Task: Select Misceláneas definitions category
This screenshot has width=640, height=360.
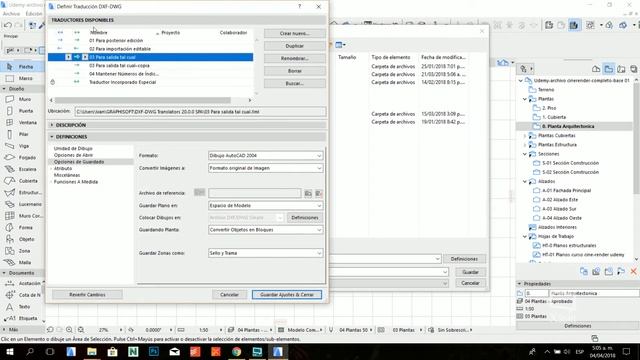Action: coord(67,175)
